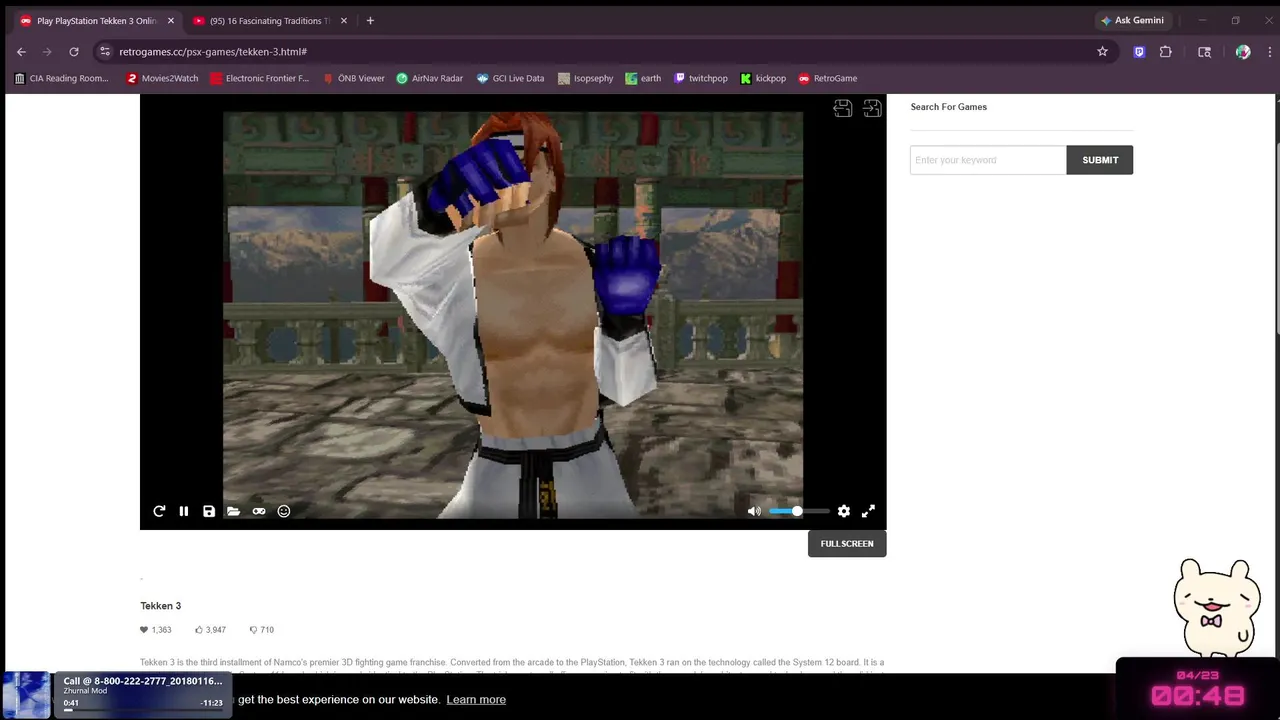The height and width of the screenshot is (720, 1280).
Task: Open the Twitch extension icon in toolbar
Action: [1139, 52]
